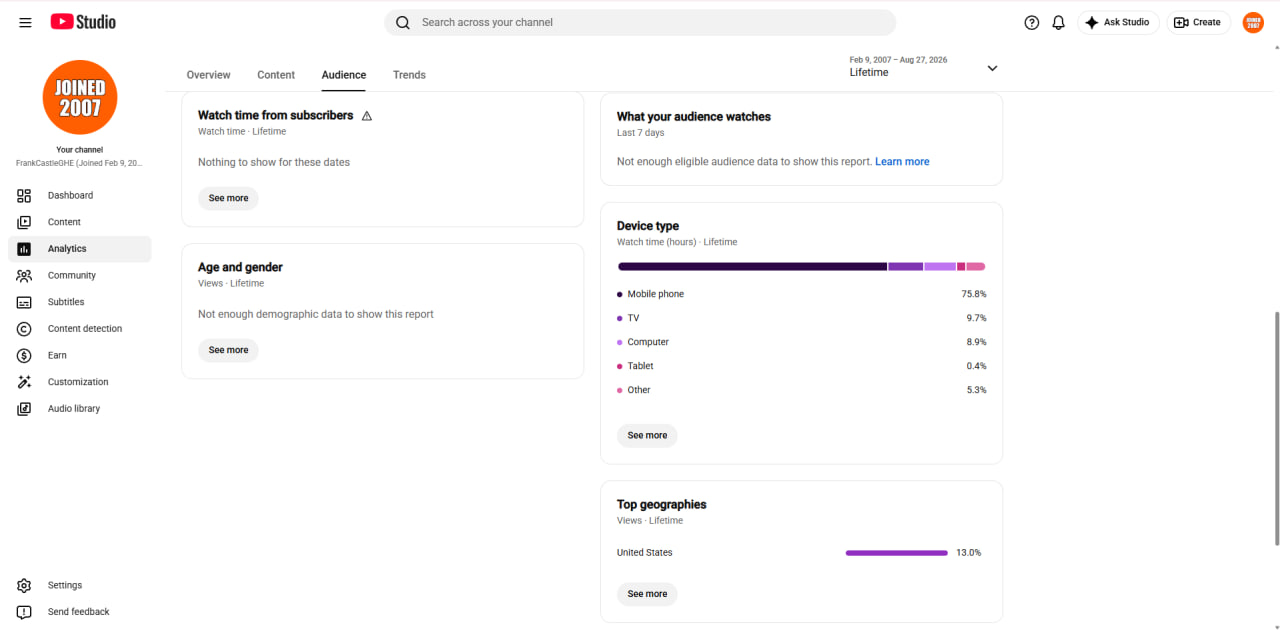This screenshot has width=1280, height=631.
Task: Click the Customization wand icon
Action: [24, 382]
